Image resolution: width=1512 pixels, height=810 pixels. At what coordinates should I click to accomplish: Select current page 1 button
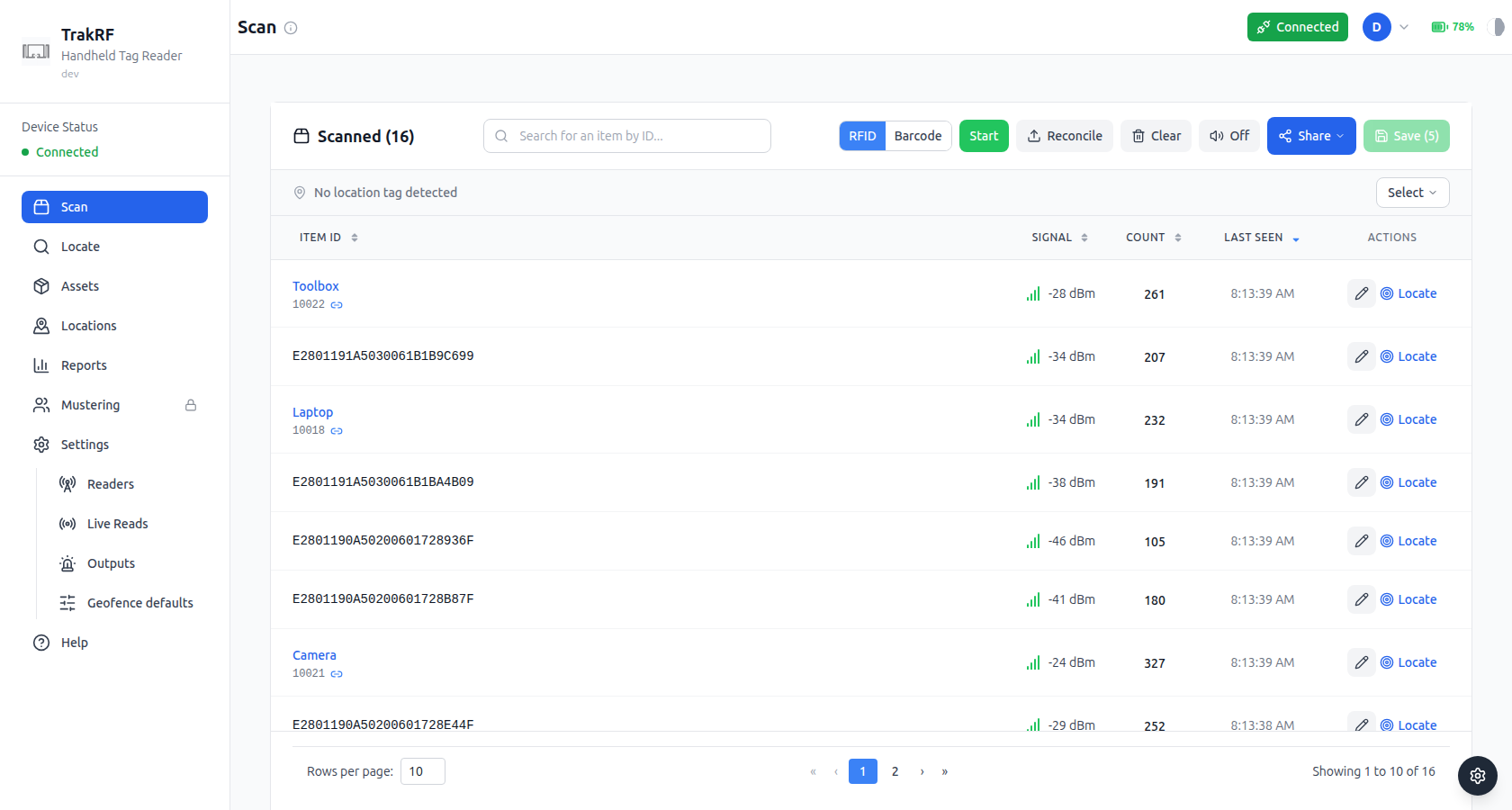[x=862, y=771]
